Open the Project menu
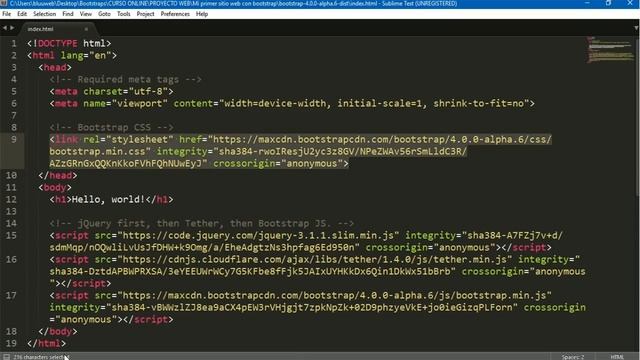 coord(145,14)
